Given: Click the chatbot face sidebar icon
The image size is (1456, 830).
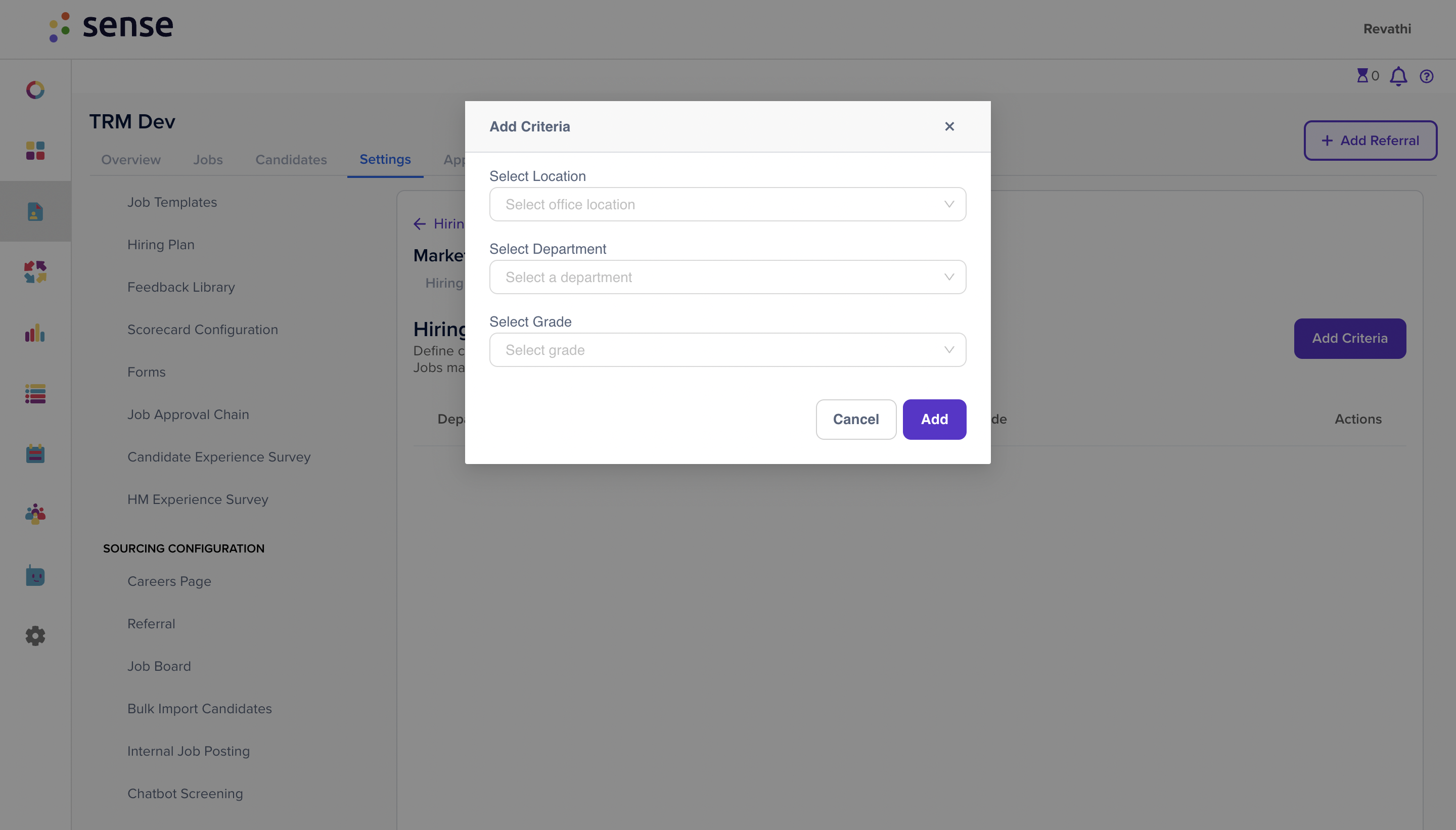Looking at the screenshot, I should tap(35, 576).
